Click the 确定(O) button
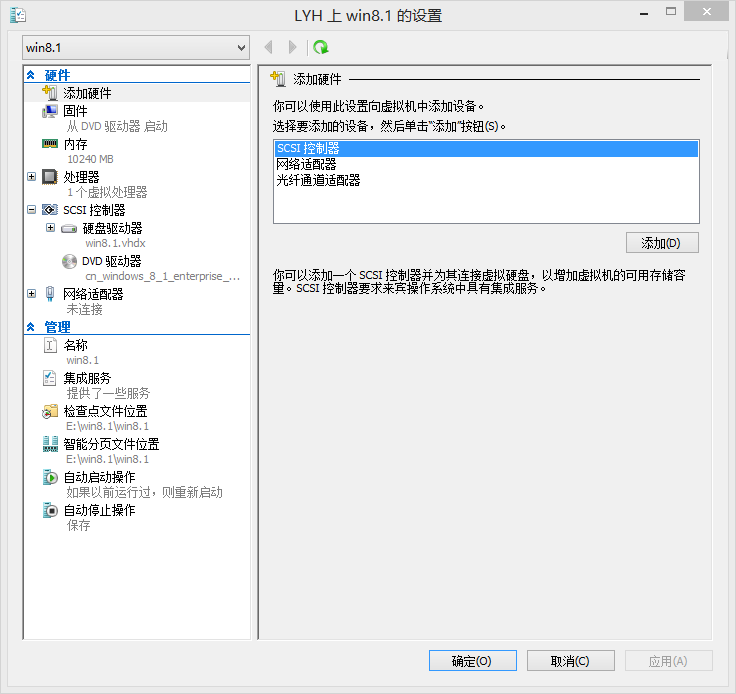The height and width of the screenshot is (694, 736). coord(473,661)
